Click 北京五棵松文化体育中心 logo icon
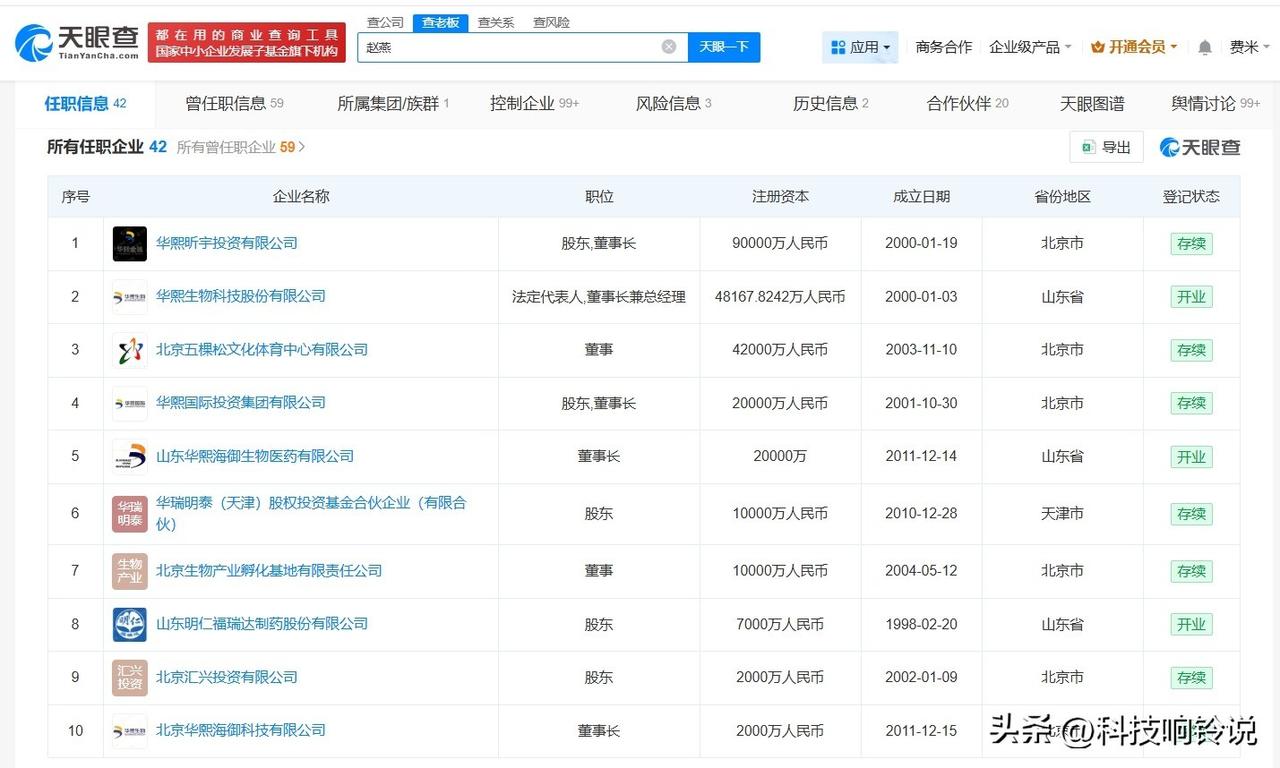 tap(130, 350)
